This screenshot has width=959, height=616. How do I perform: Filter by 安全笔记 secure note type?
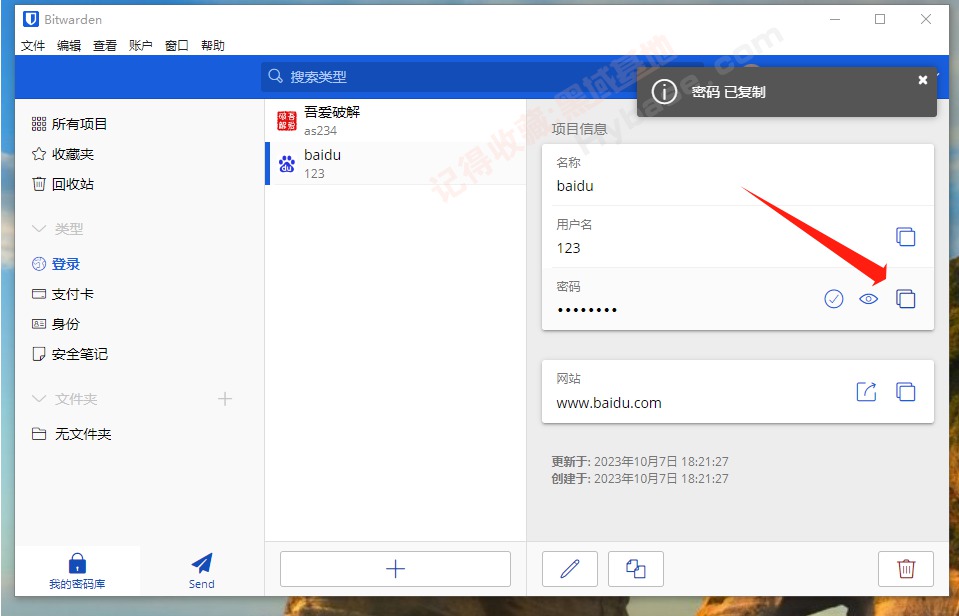(70, 354)
